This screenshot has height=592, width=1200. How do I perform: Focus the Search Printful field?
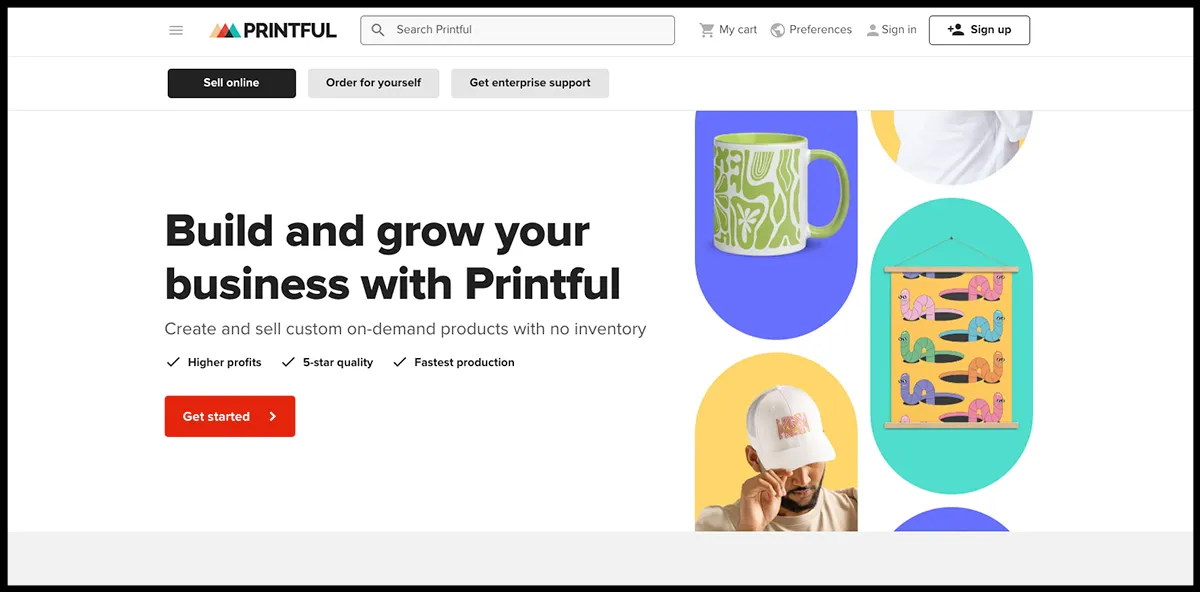coord(518,30)
